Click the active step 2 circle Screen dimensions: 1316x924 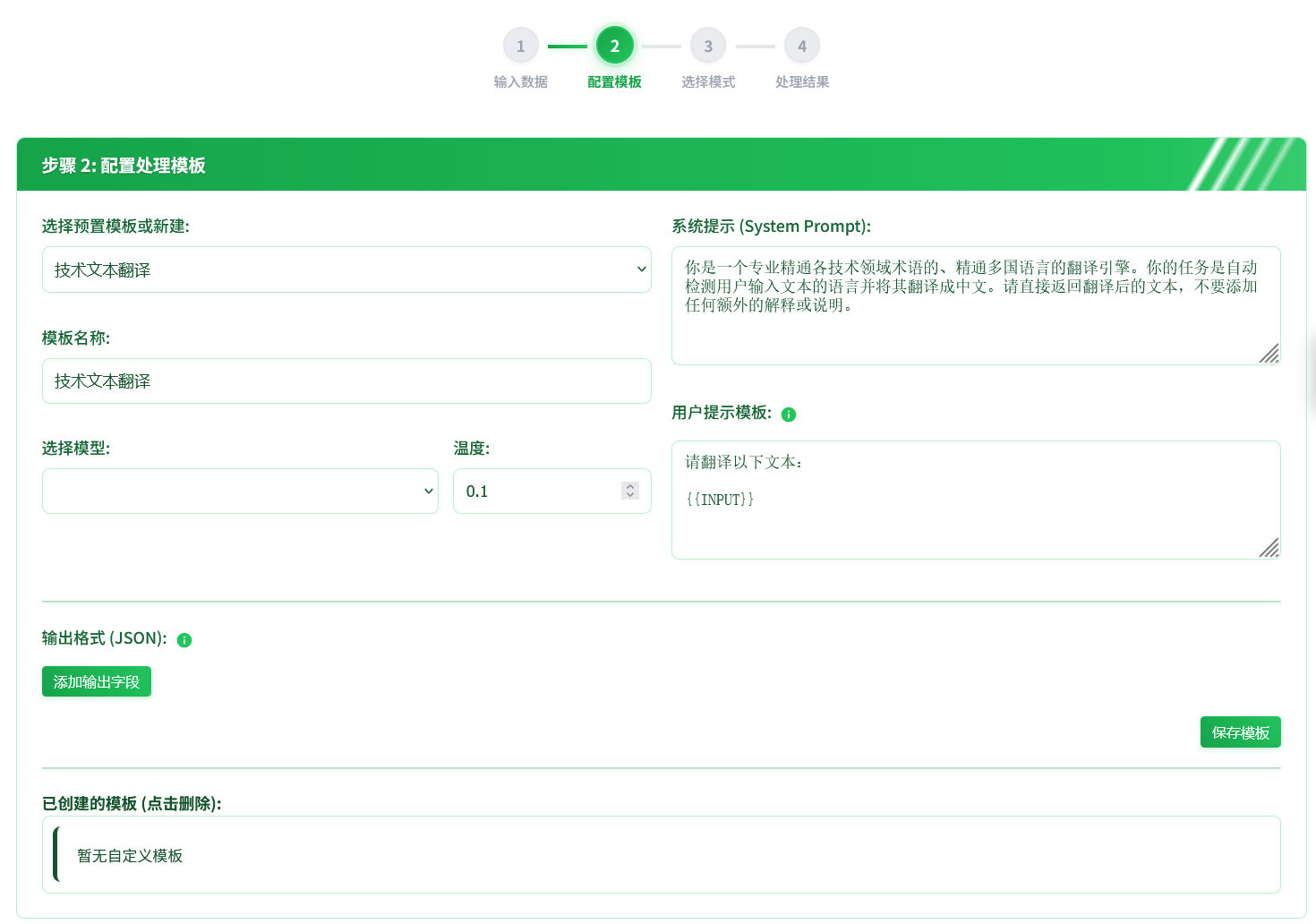point(614,45)
